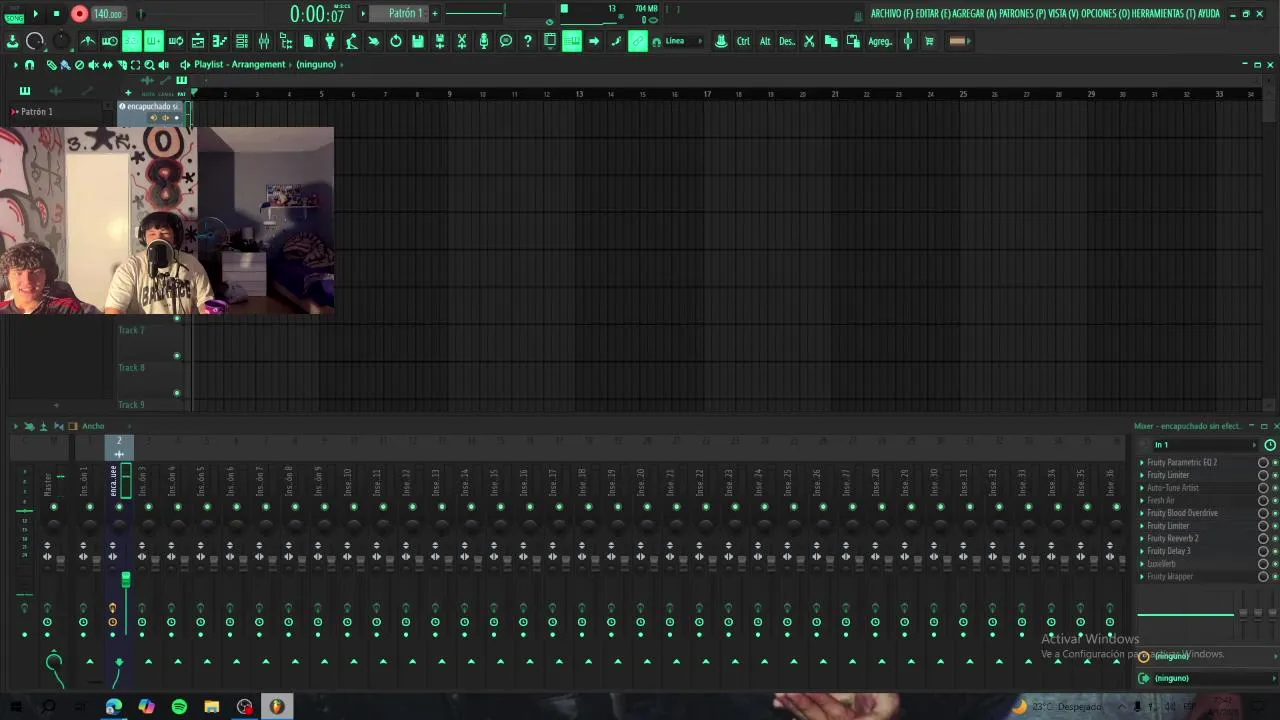The image size is (1280, 720).
Task: Expand Fruity Parametric EQ 2 slot arrow
Action: [1142, 463]
